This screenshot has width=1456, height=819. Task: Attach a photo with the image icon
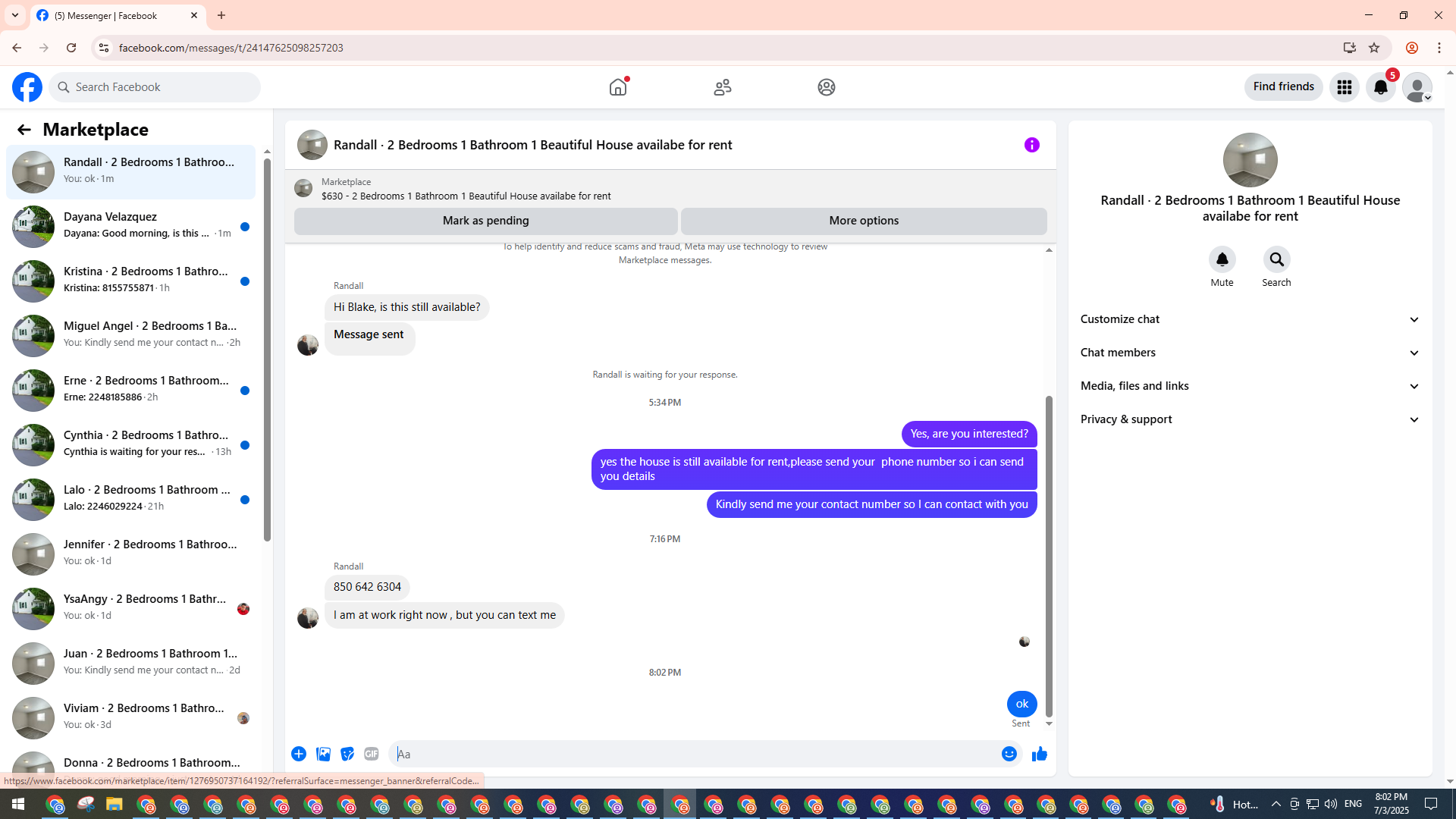323,754
